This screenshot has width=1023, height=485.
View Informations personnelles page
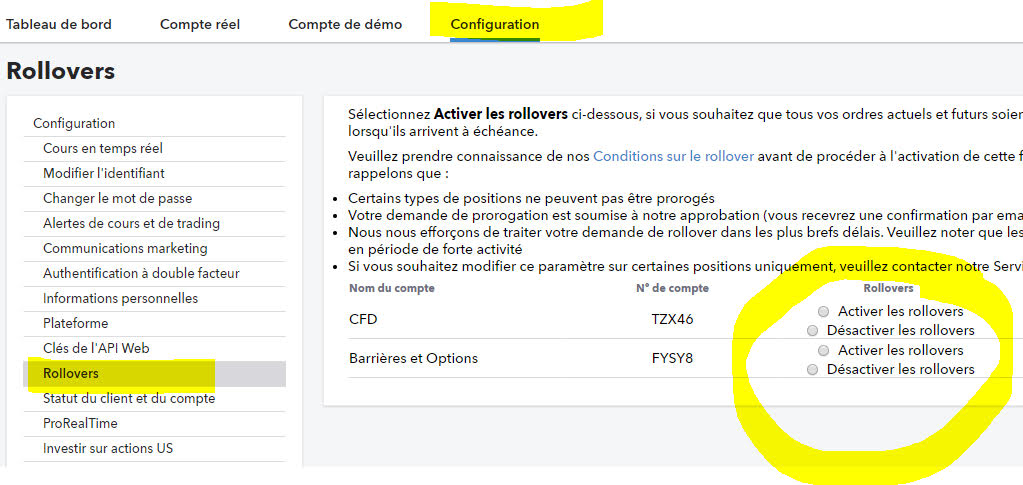(x=120, y=298)
